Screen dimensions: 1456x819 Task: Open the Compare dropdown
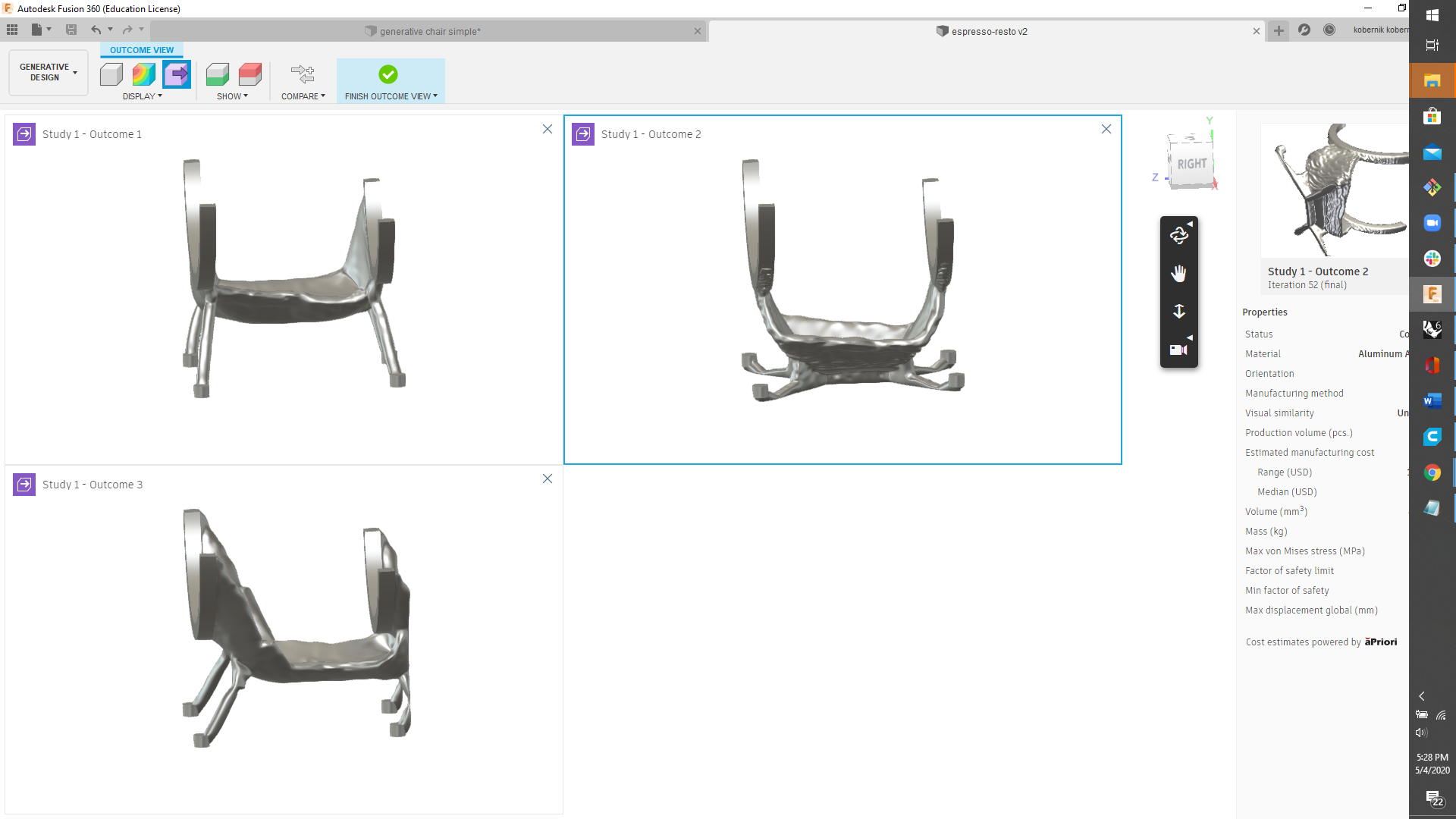(x=303, y=96)
